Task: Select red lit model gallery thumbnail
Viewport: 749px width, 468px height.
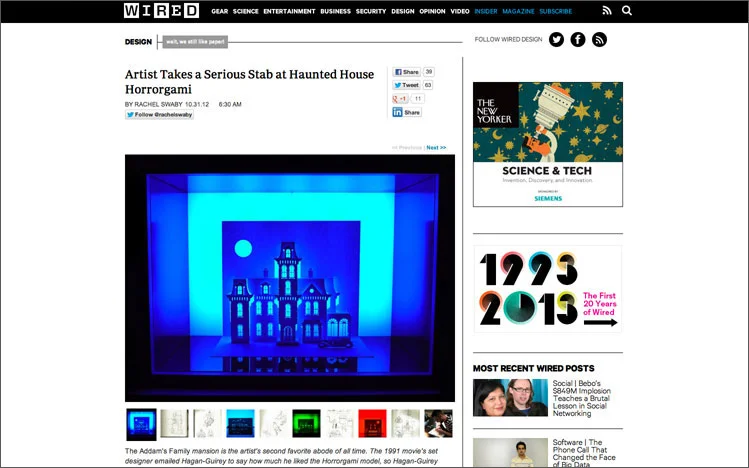Action: 372,424
